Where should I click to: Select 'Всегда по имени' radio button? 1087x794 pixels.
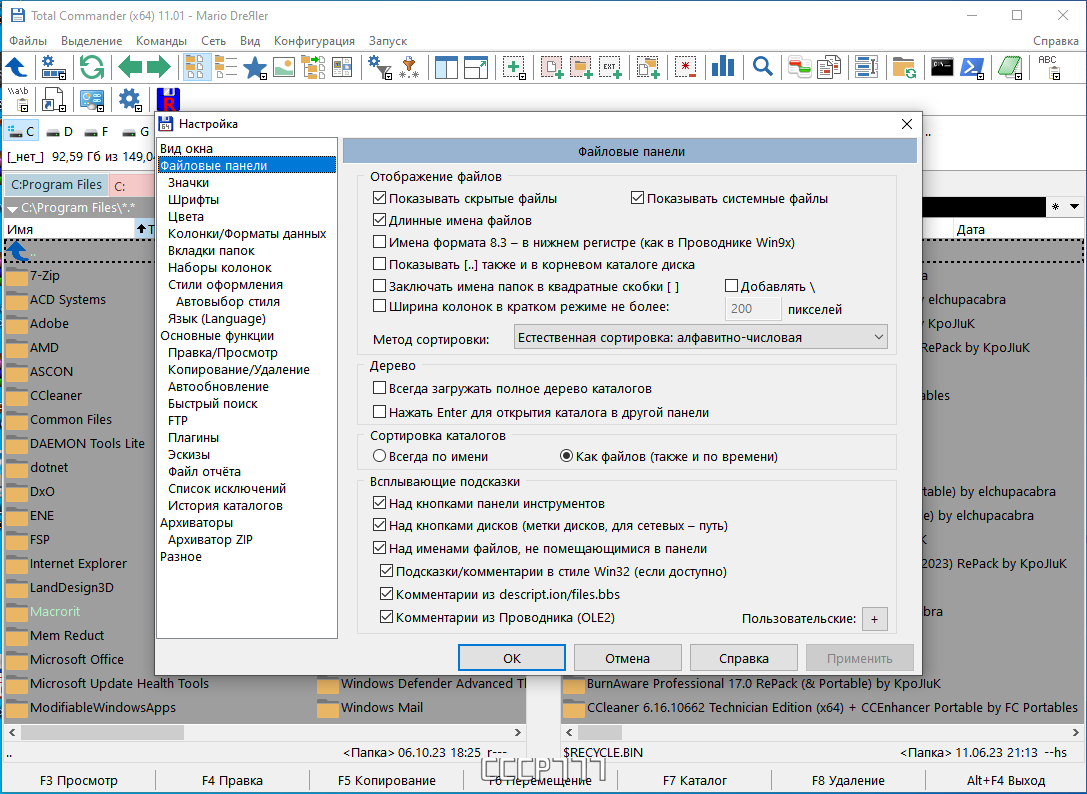[x=379, y=456]
